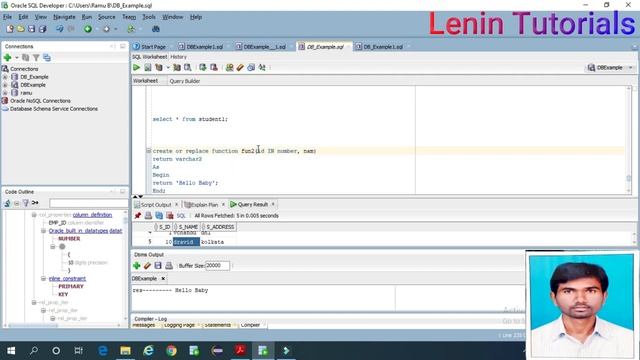This screenshot has width=640, height=360.
Task: Close the DBExample tab in Dbms Output
Action: pyautogui.click(x=163, y=278)
